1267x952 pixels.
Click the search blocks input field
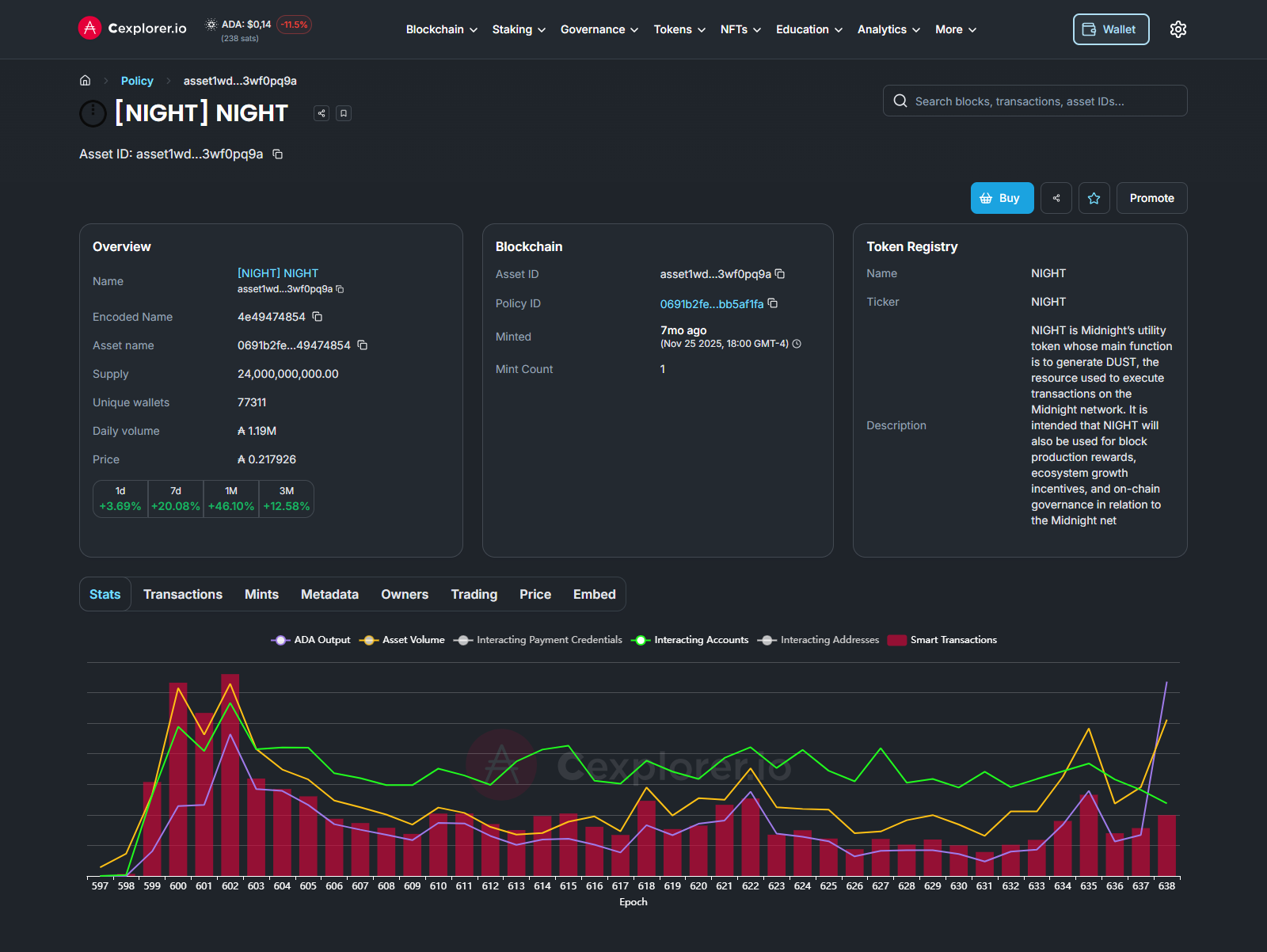pos(1035,101)
